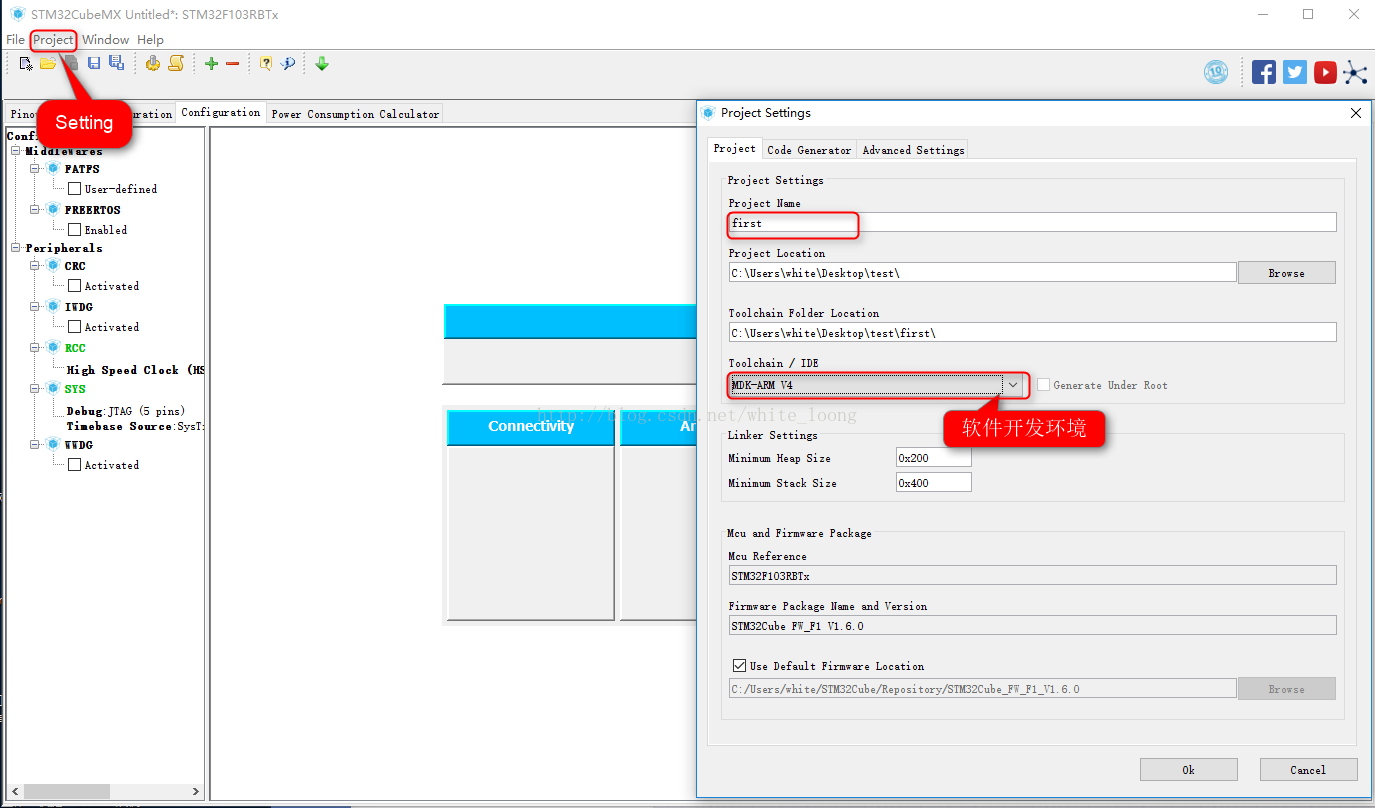The image size is (1375, 808).
Task: Click the RCC cube icon in the tree
Action: click(53, 347)
